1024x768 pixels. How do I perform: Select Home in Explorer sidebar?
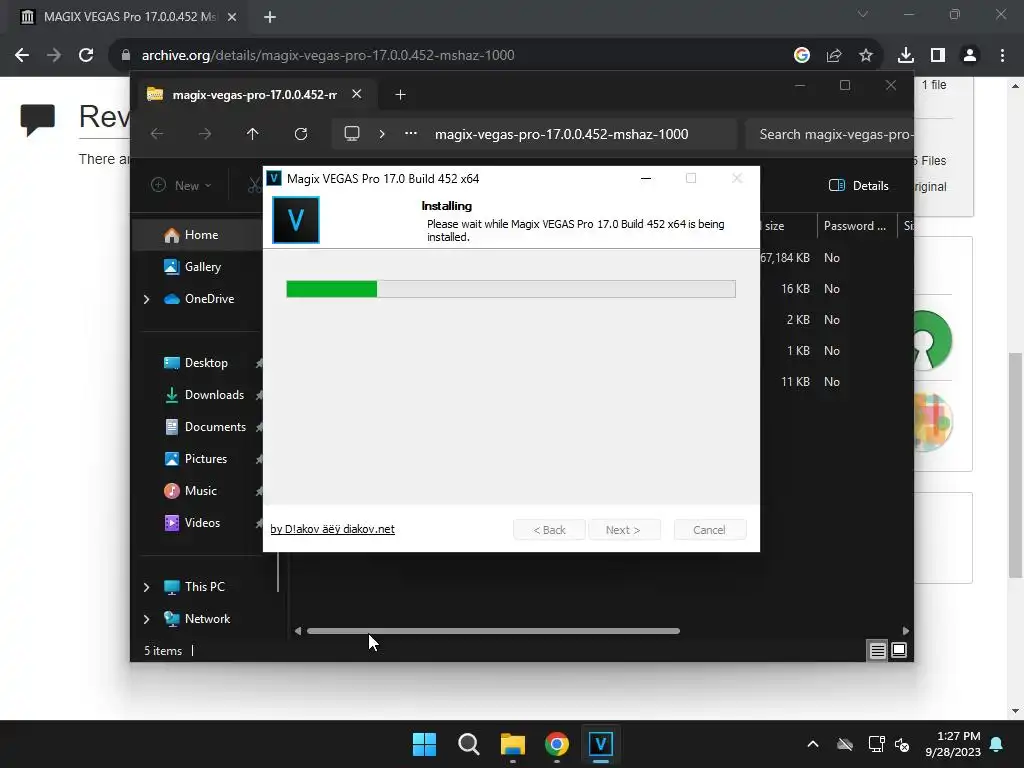tap(199, 235)
